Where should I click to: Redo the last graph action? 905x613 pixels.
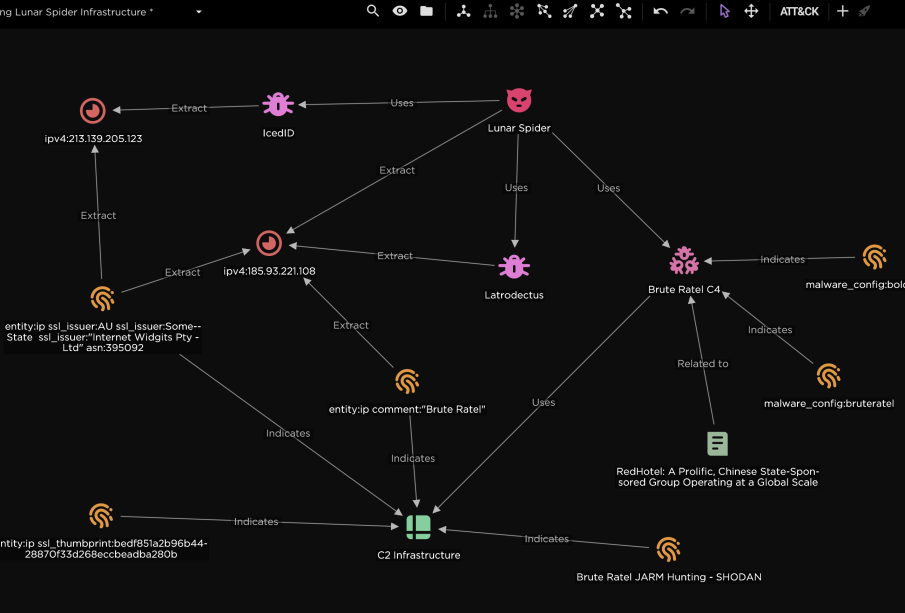(687, 11)
